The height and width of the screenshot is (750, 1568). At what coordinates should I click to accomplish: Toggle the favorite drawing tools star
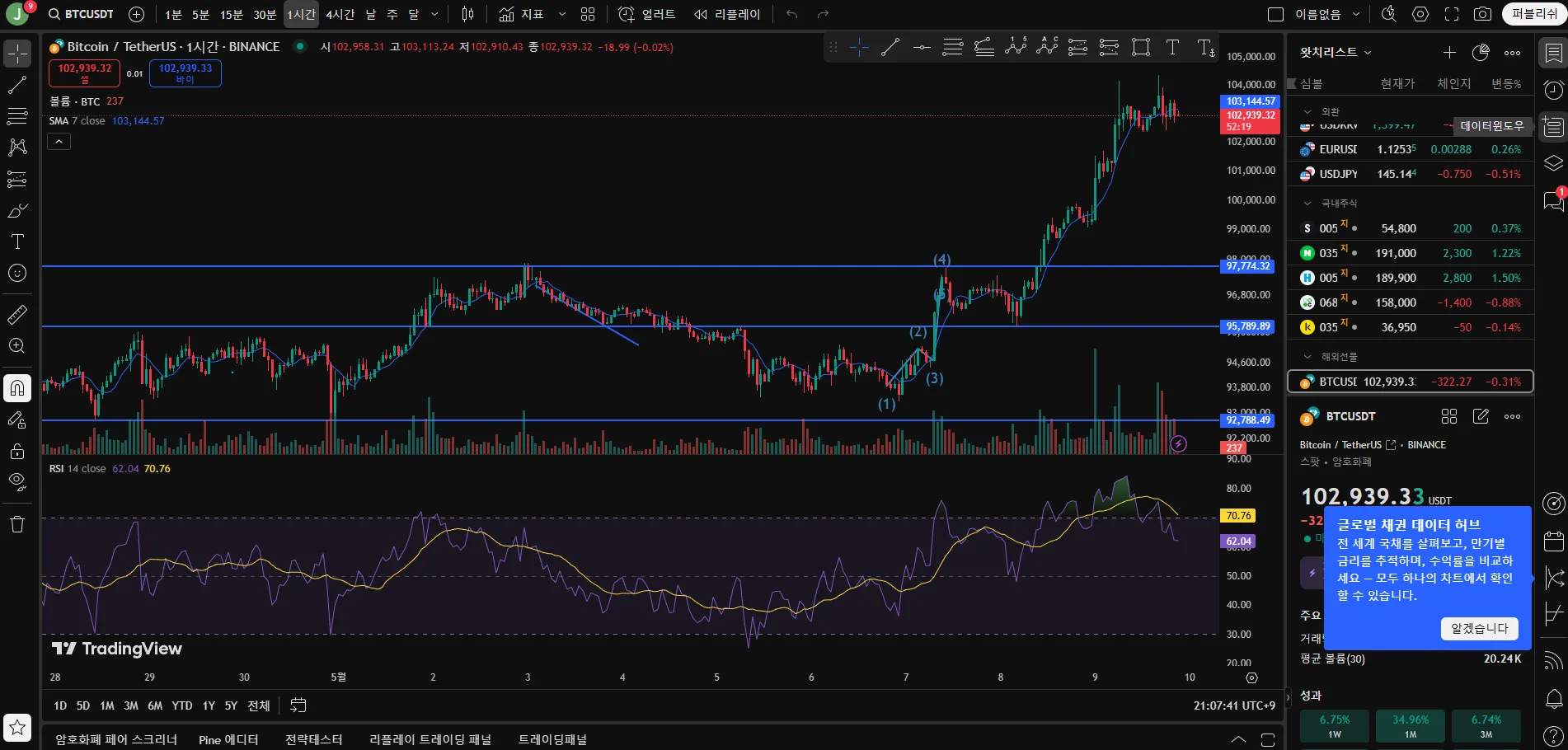coord(17,728)
